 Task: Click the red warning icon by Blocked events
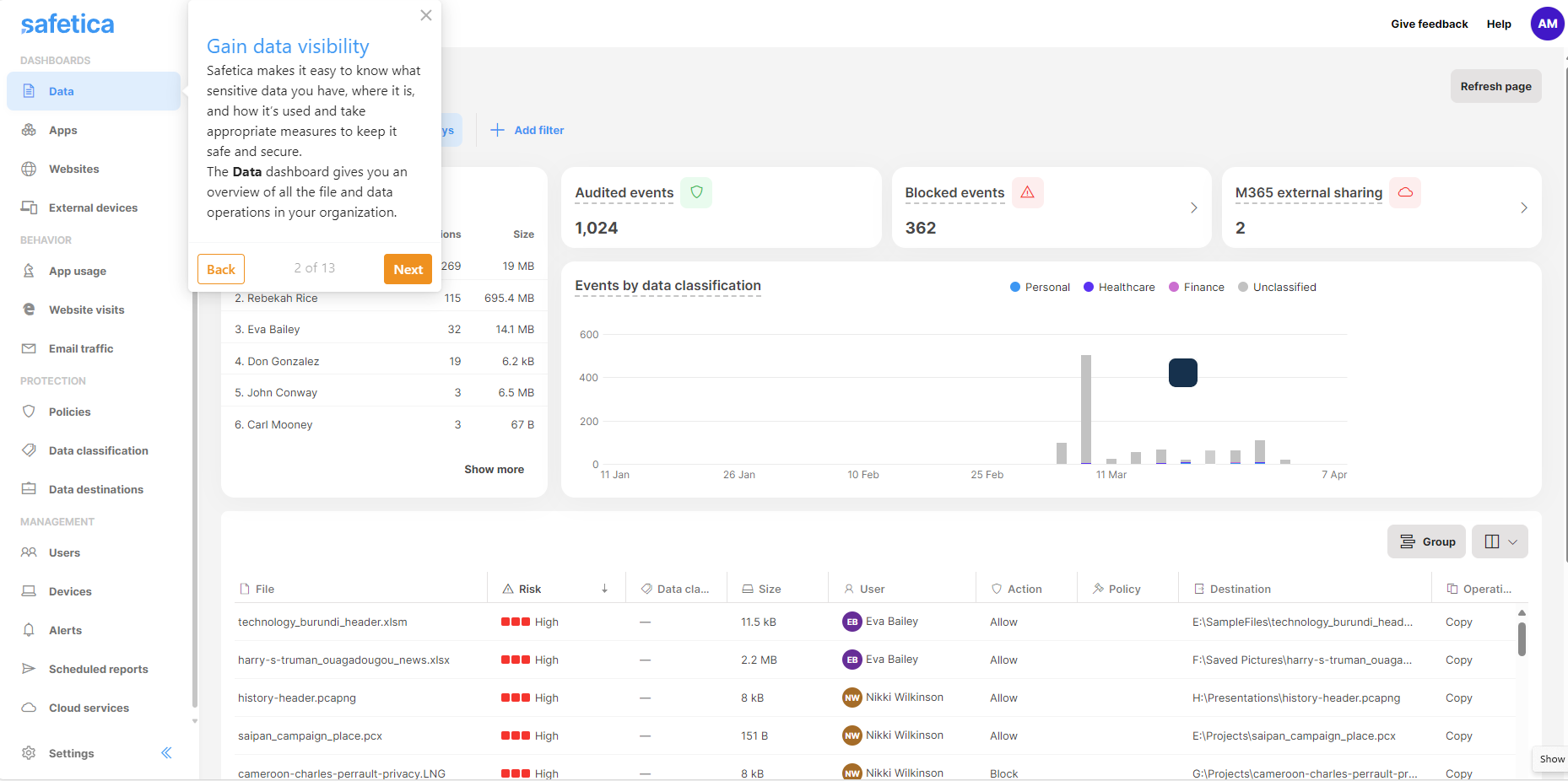click(x=1027, y=192)
